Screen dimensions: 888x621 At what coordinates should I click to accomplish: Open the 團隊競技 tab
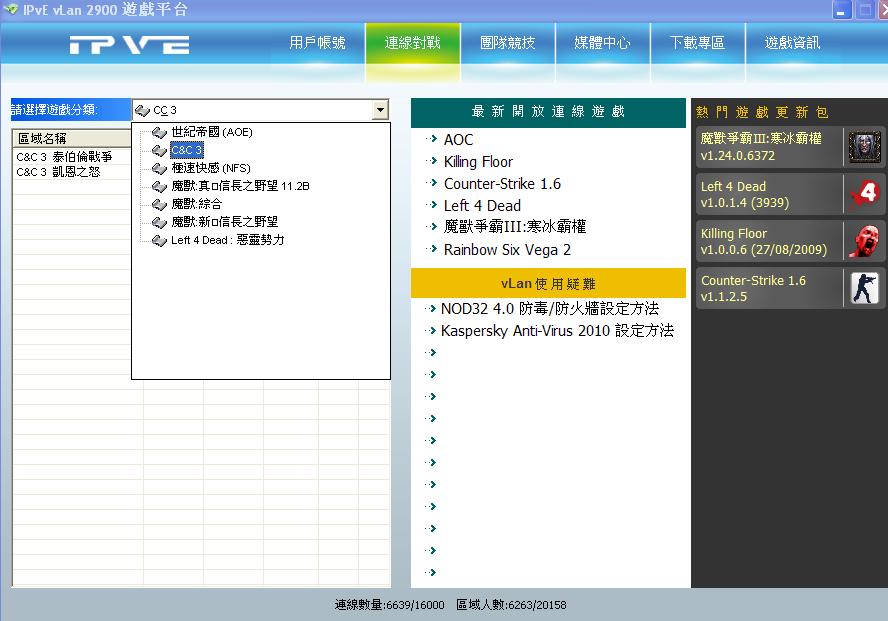click(x=507, y=44)
